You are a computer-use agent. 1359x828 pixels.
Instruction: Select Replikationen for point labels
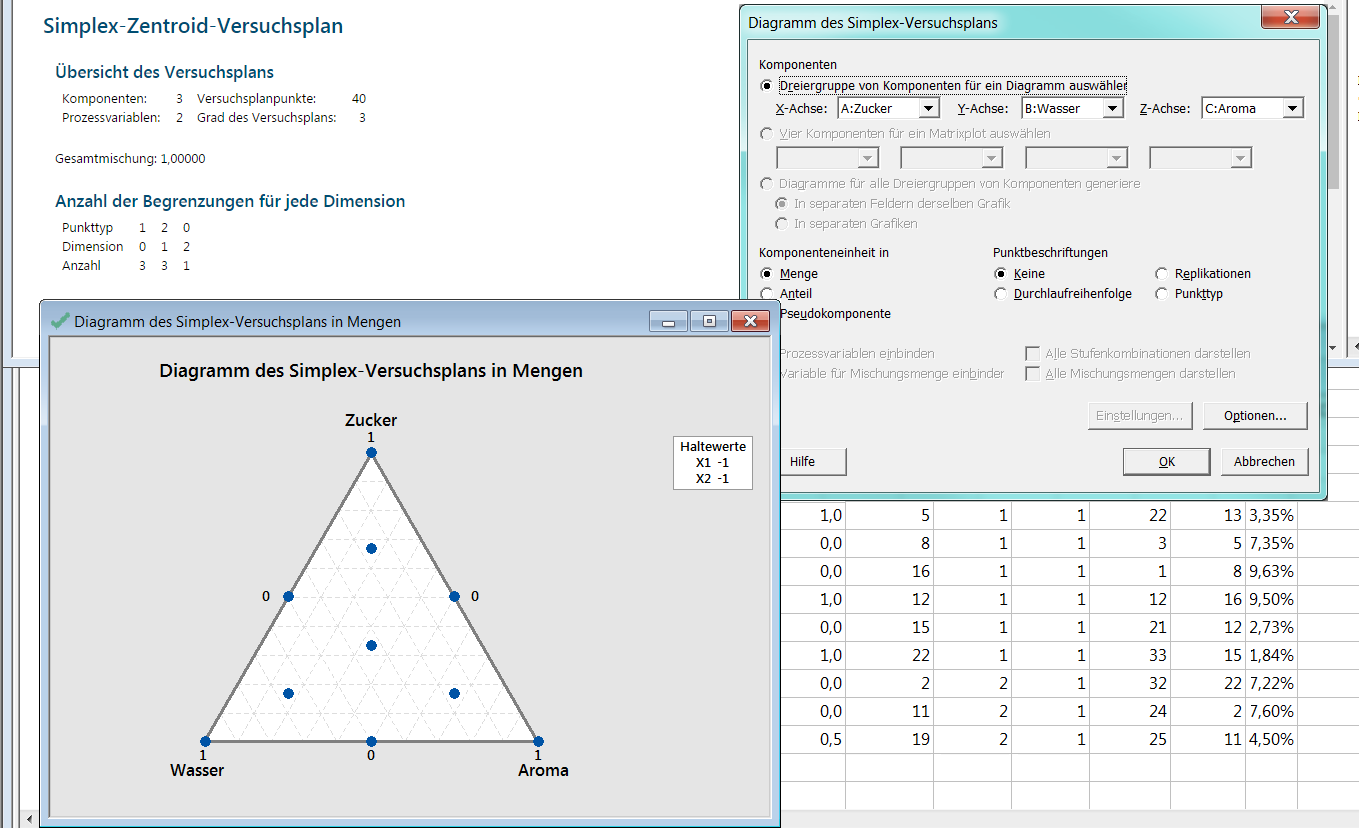pos(1162,274)
